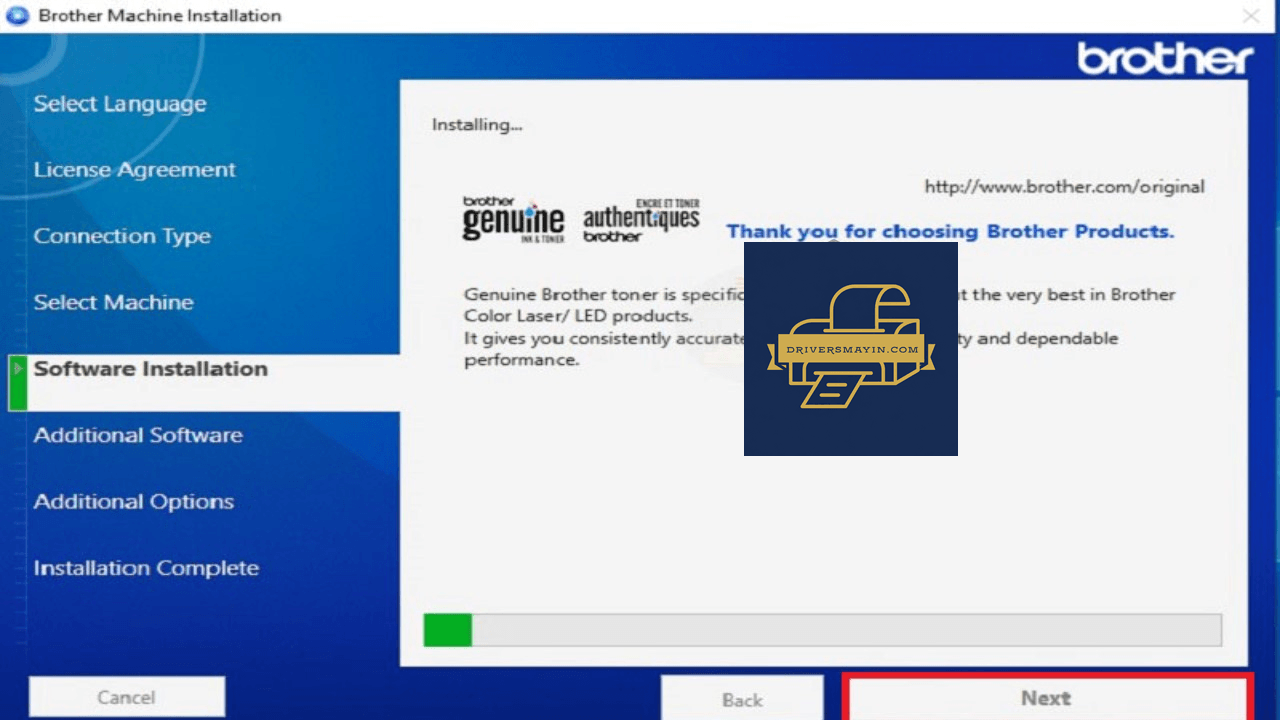This screenshot has height=720, width=1280.
Task: Go to the License Agreement step
Action: click(x=135, y=170)
